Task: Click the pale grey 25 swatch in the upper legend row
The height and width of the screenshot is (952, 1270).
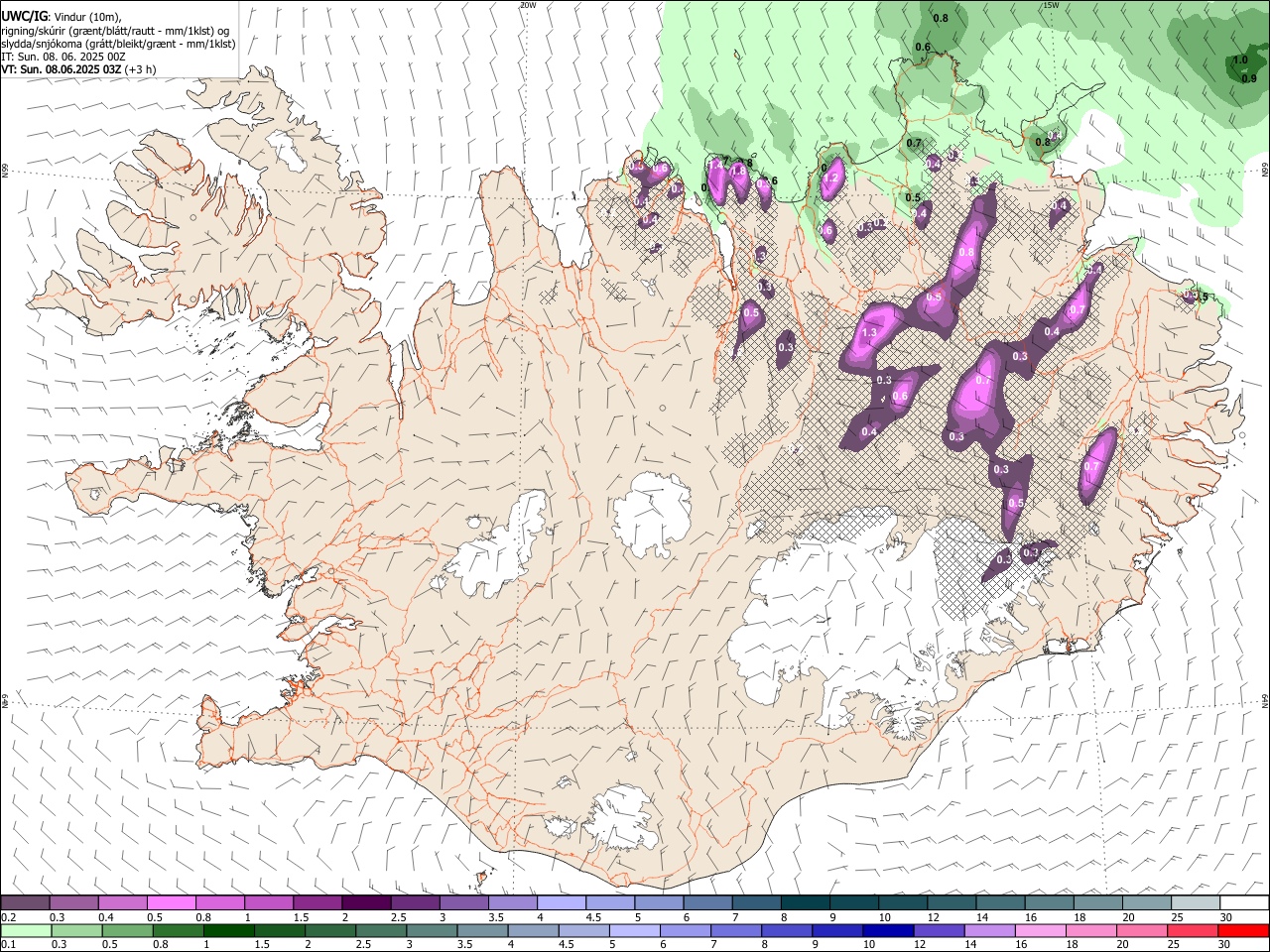Action: click(x=1197, y=902)
